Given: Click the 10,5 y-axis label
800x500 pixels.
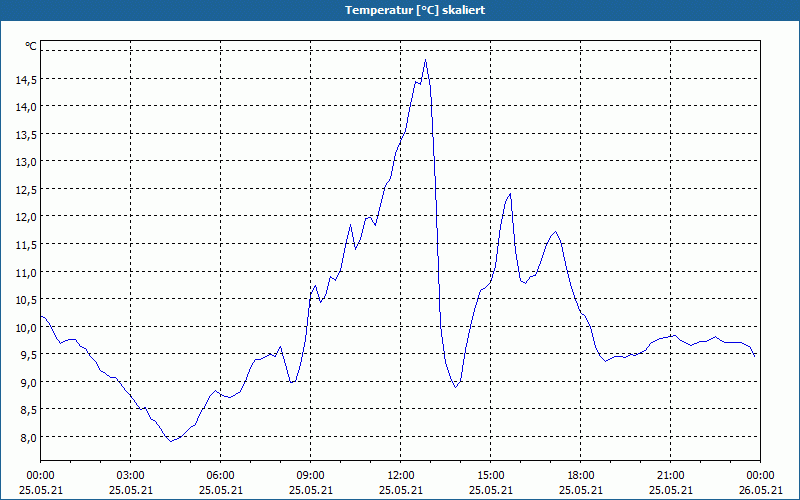Looking at the screenshot, I should 27,301.
